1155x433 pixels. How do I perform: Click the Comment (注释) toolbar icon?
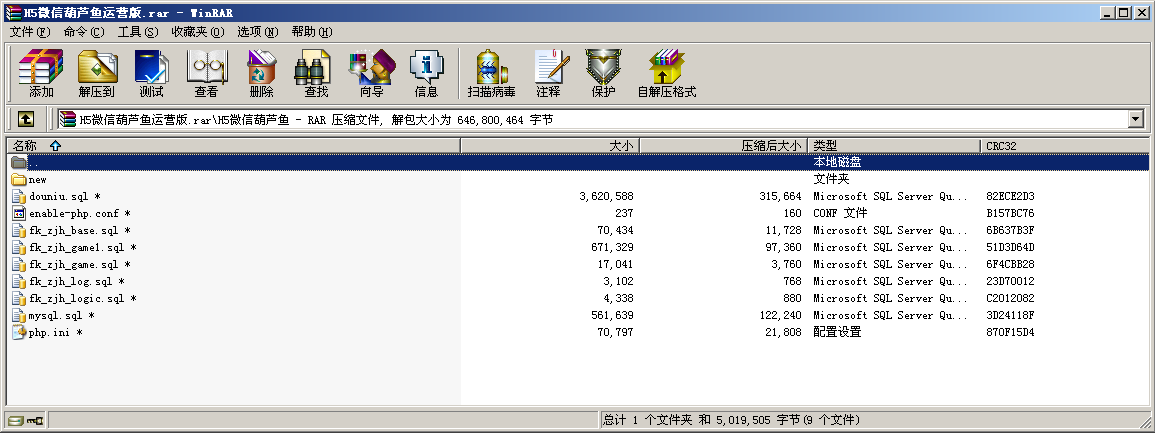[x=548, y=74]
